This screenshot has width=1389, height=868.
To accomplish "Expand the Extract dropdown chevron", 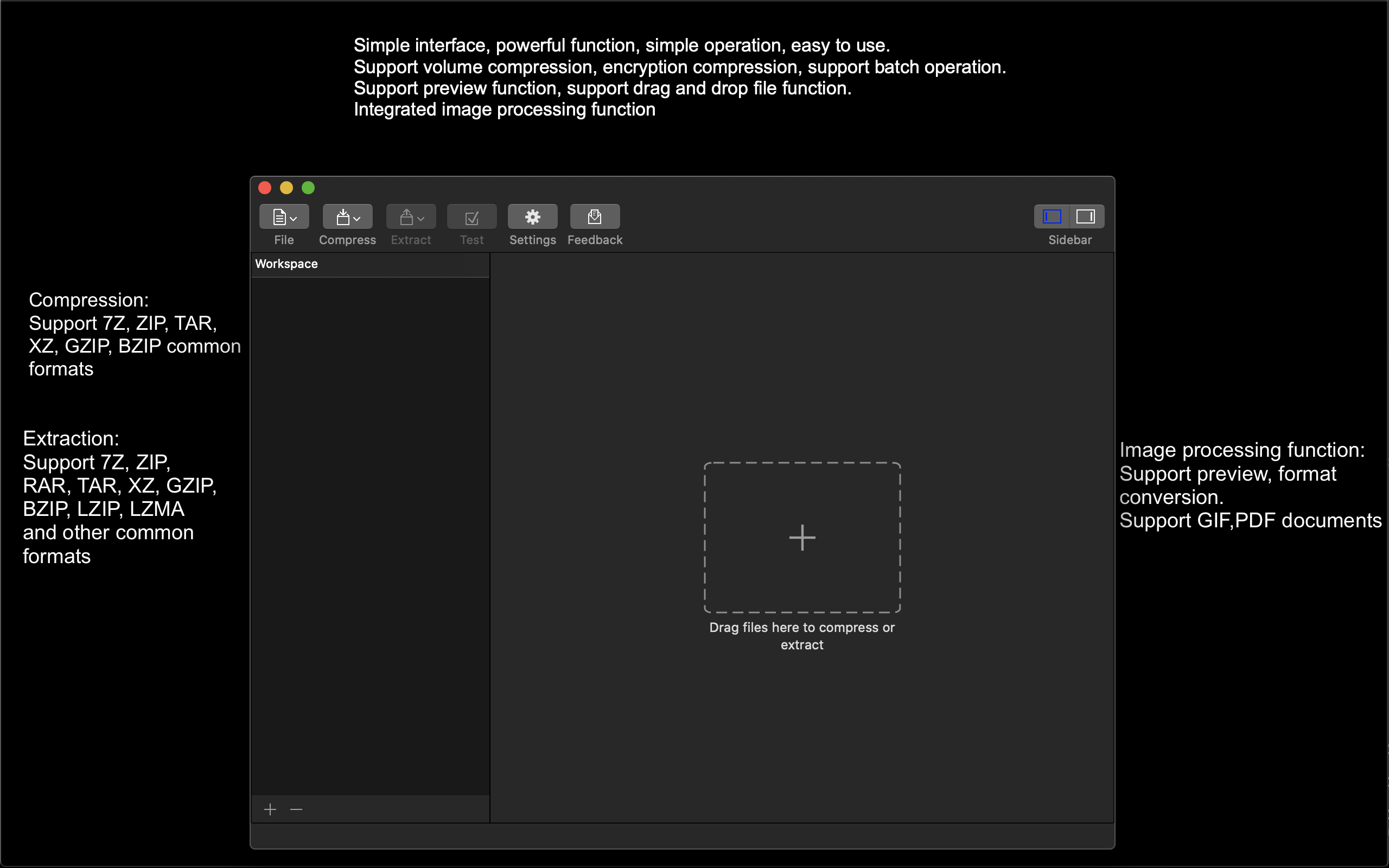I will click(x=420, y=219).
